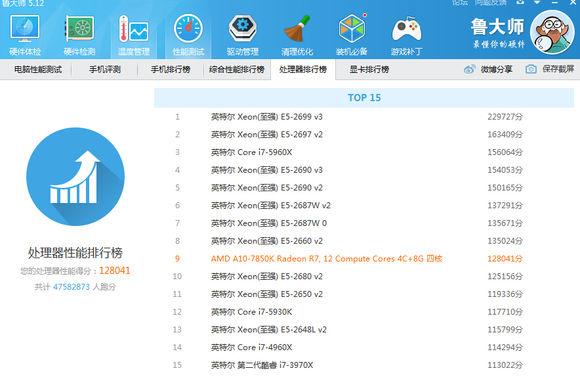Click the blue rising-chart ranking graphic
This screenshot has width=580, height=383.
point(75,177)
